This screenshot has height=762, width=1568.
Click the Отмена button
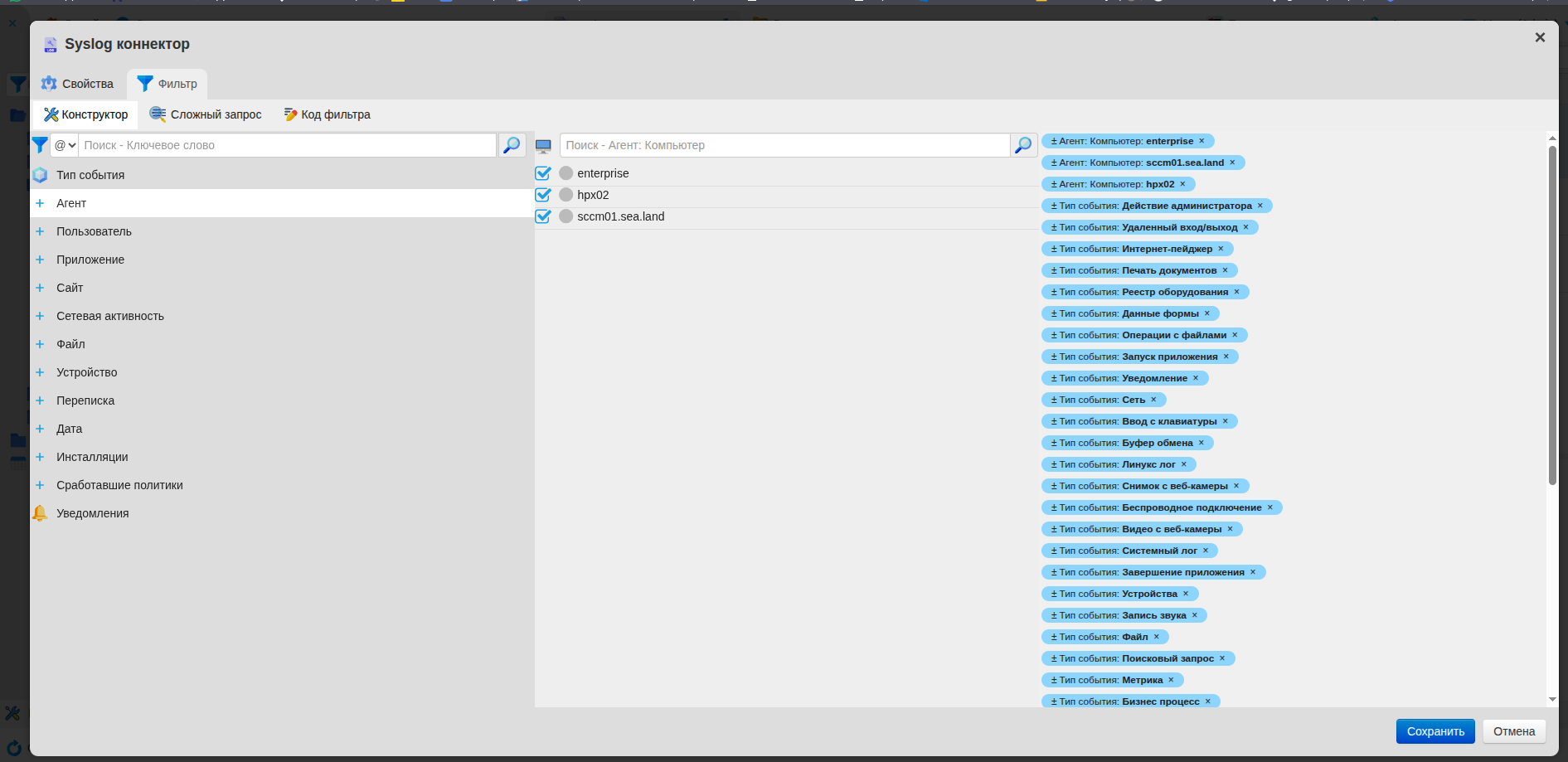tap(1514, 731)
